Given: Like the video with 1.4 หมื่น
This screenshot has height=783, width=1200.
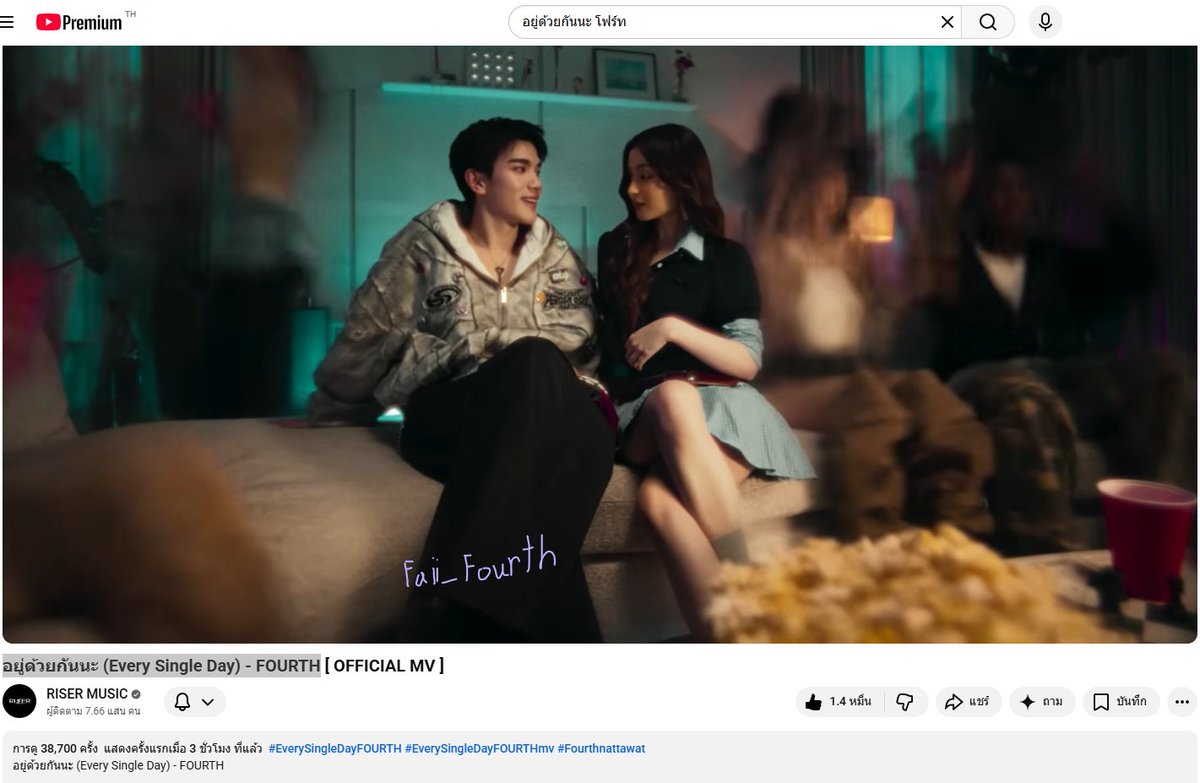Looking at the screenshot, I should point(840,702).
